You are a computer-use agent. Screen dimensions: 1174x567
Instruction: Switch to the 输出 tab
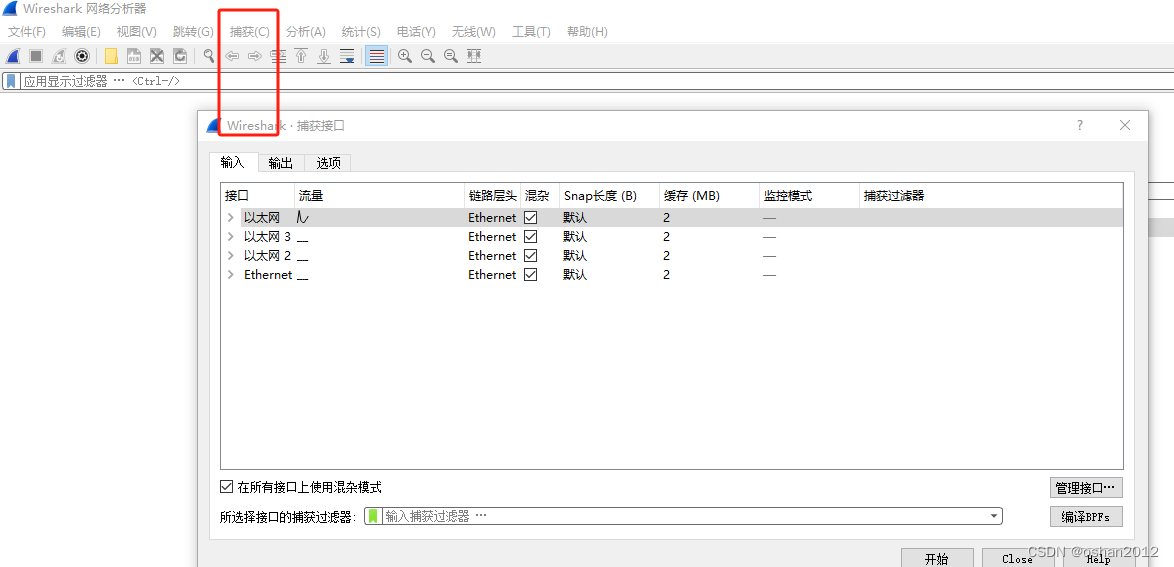pyautogui.click(x=281, y=163)
